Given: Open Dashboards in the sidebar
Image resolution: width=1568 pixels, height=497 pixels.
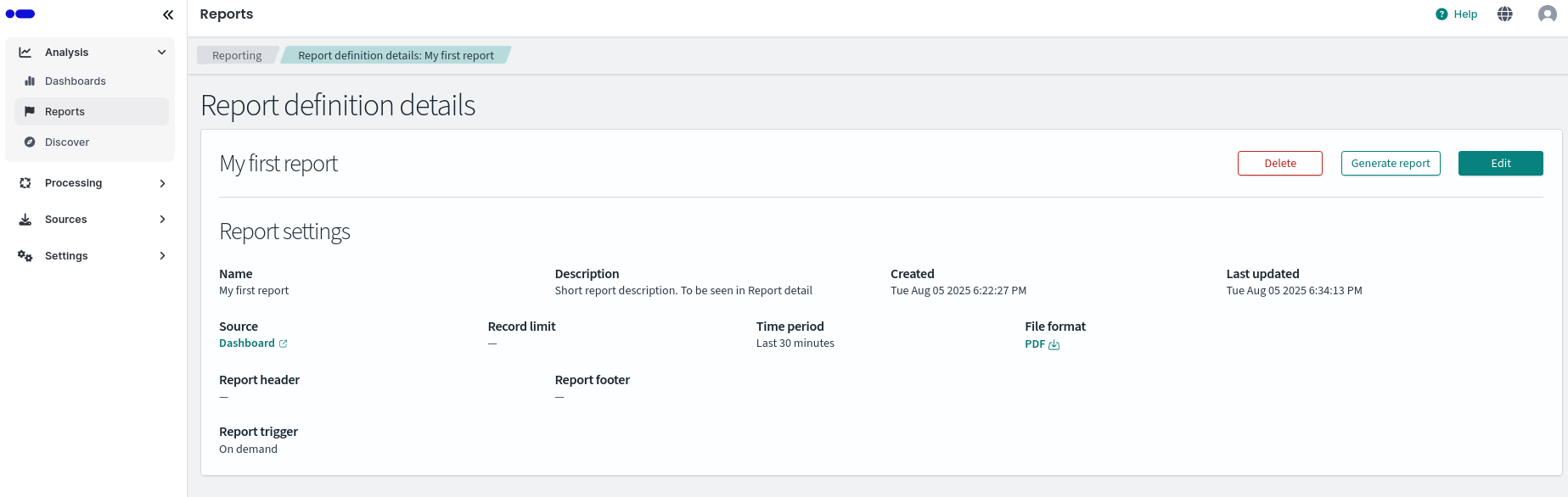Looking at the screenshot, I should point(92,81).
